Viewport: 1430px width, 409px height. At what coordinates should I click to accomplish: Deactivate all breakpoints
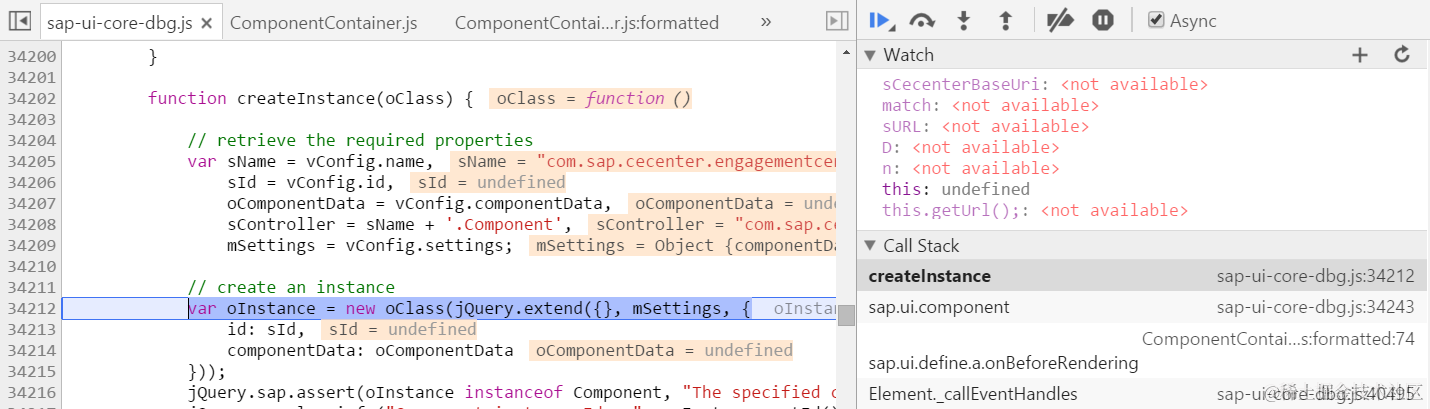coord(1059,20)
